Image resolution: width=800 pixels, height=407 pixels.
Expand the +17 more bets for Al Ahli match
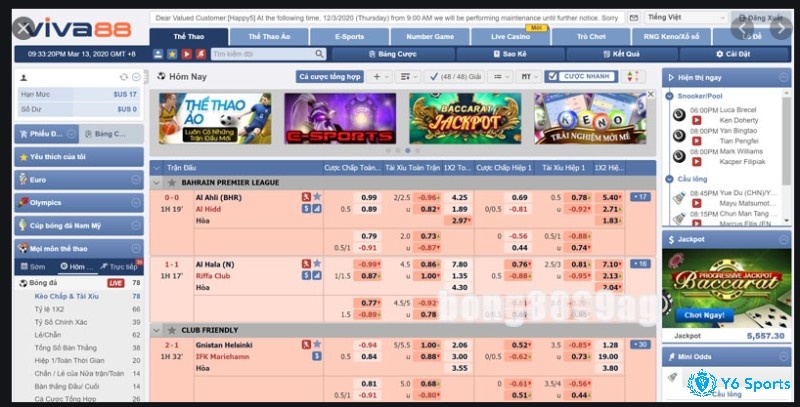640,197
